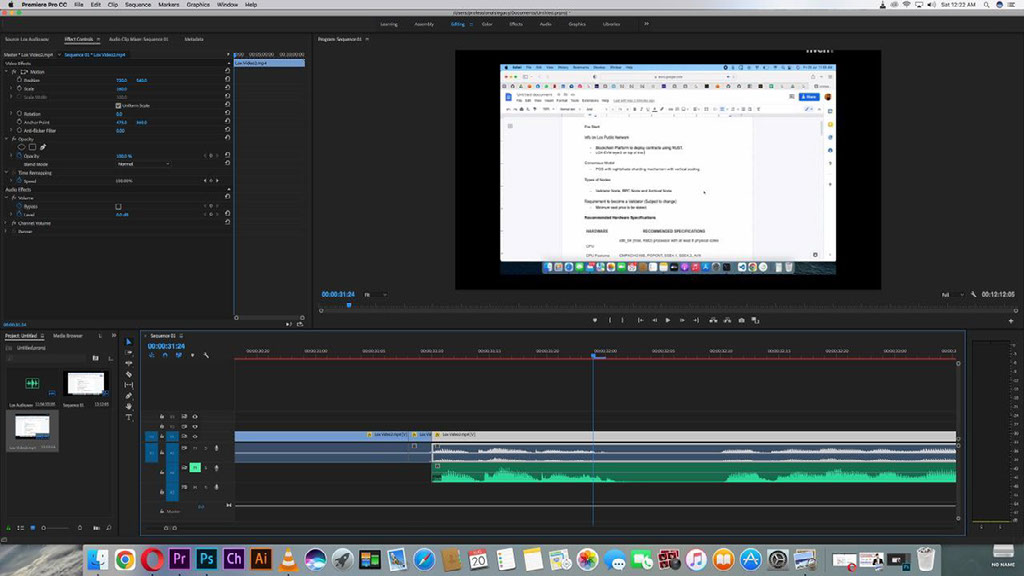Select the Sequence 01 thumbnail in project panel
This screenshot has width=1024, height=576.
pyautogui.click(x=85, y=384)
